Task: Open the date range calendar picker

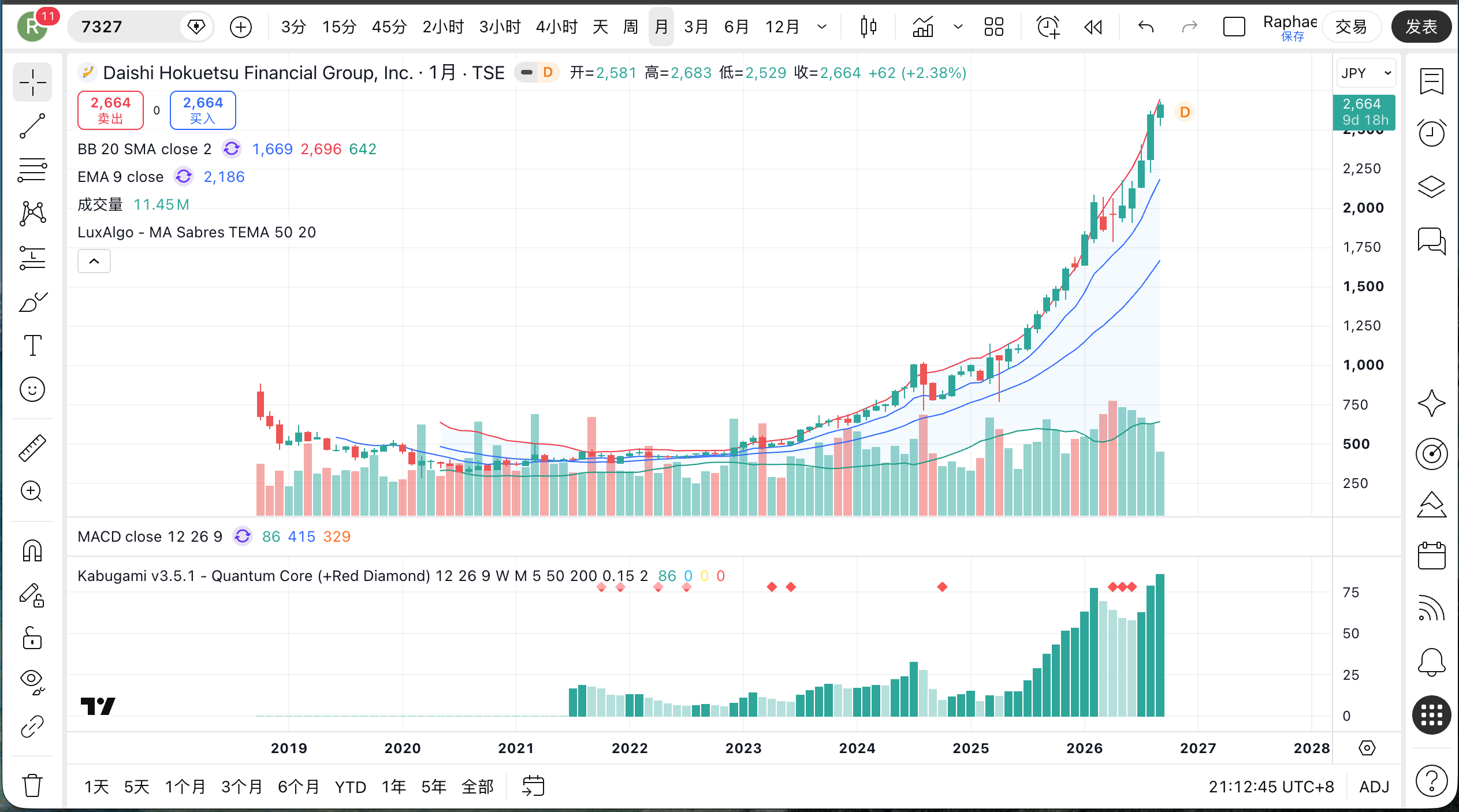Action: point(533,786)
